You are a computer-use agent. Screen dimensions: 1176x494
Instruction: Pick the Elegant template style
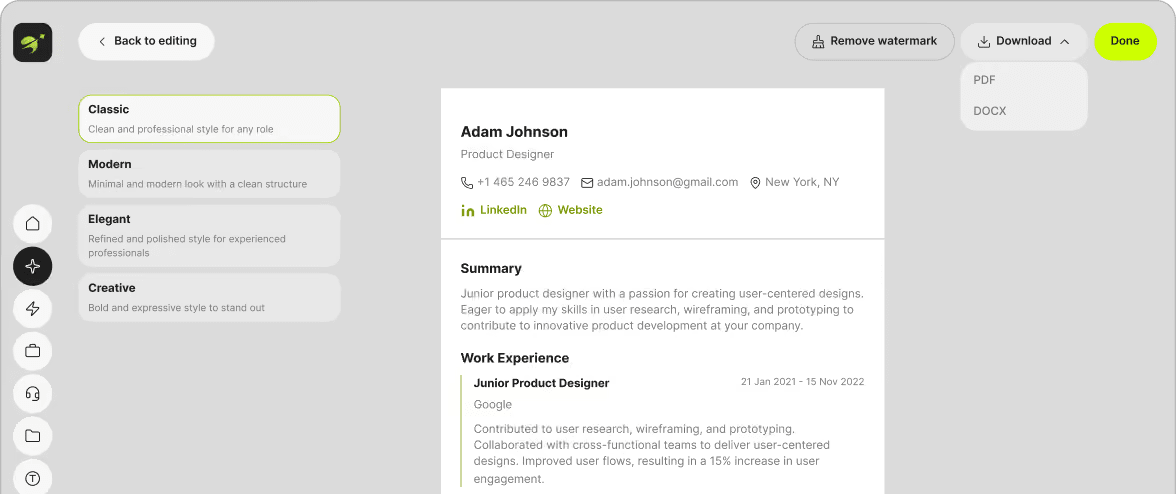pyautogui.click(x=209, y=236)
